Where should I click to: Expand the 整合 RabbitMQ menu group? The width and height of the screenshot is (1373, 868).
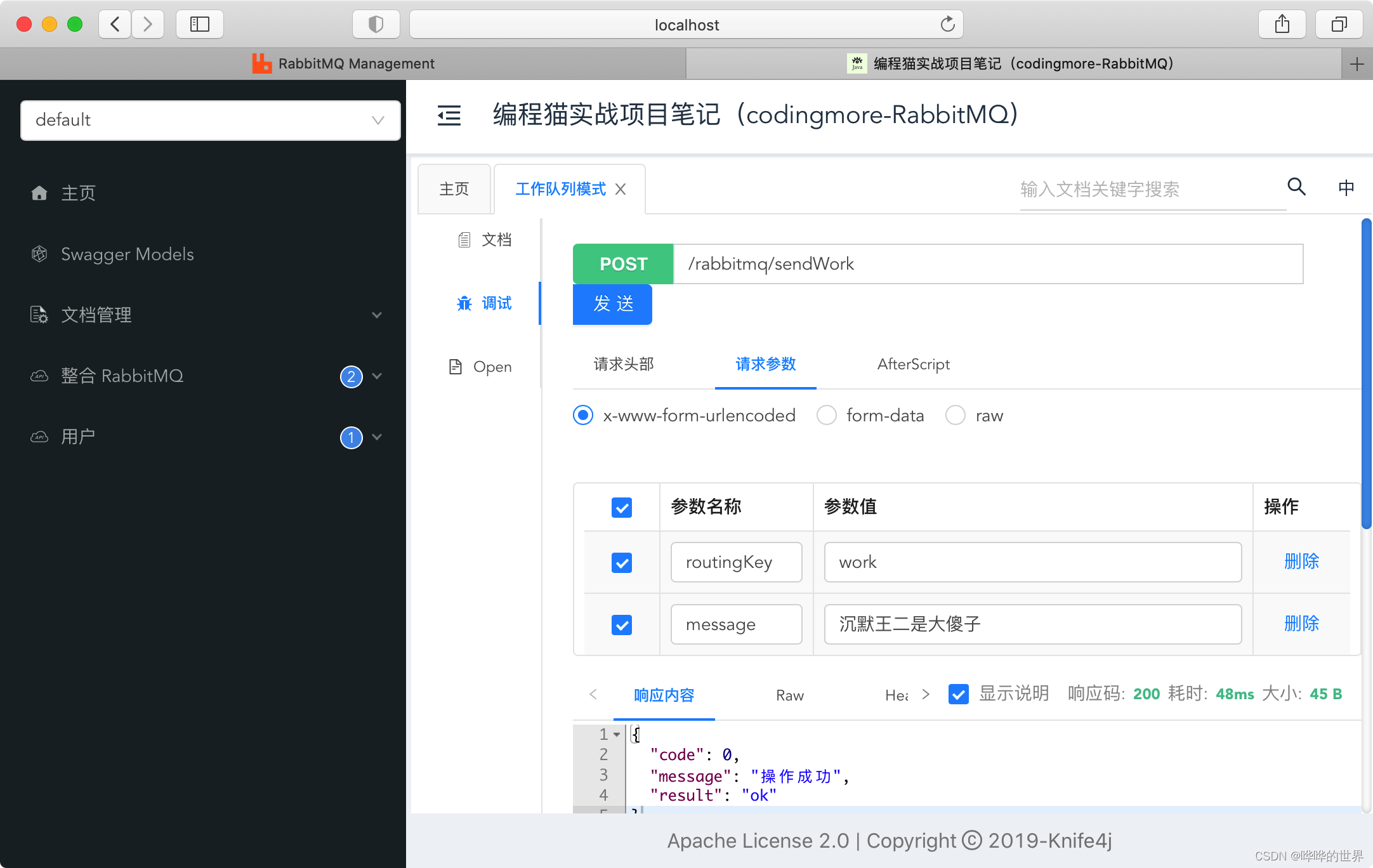coord(122,376)
